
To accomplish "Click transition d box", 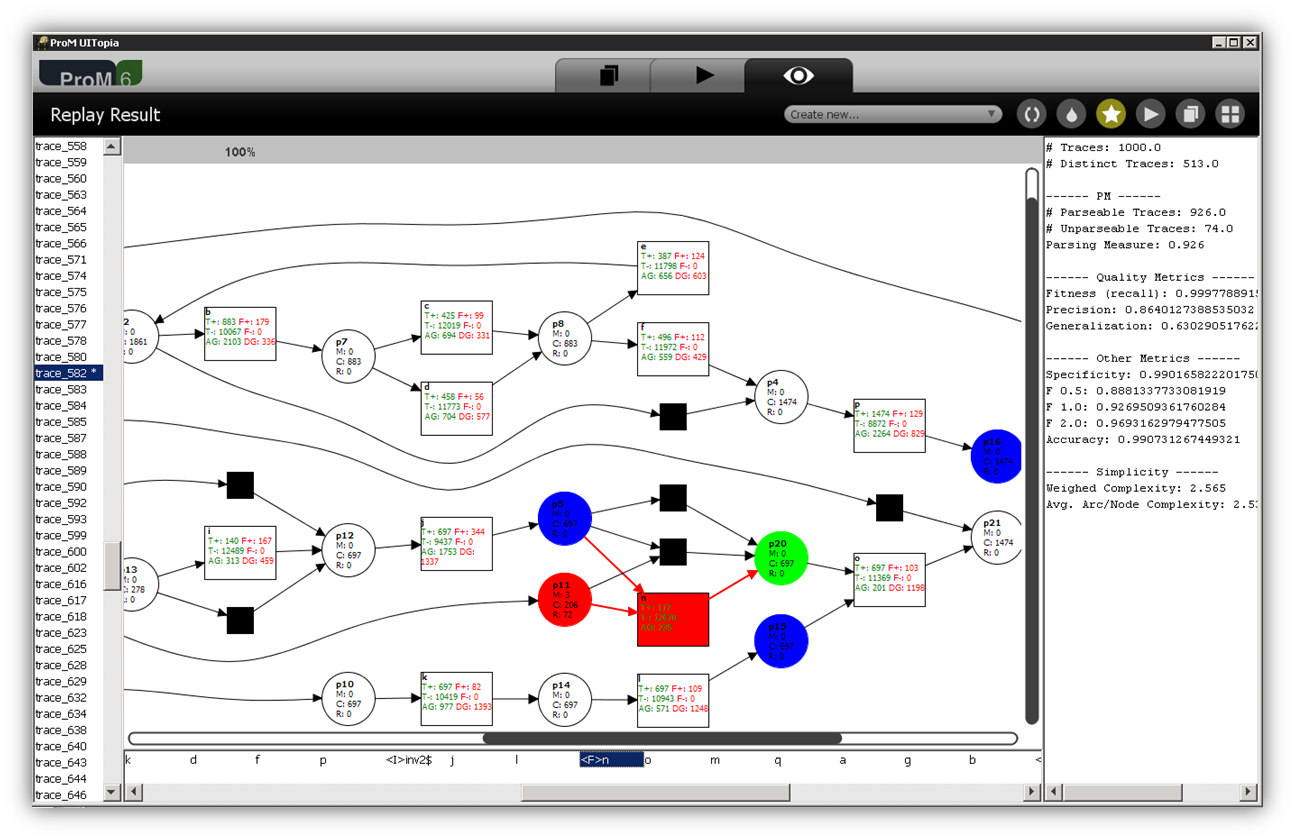I will click(x=456, y=408).
